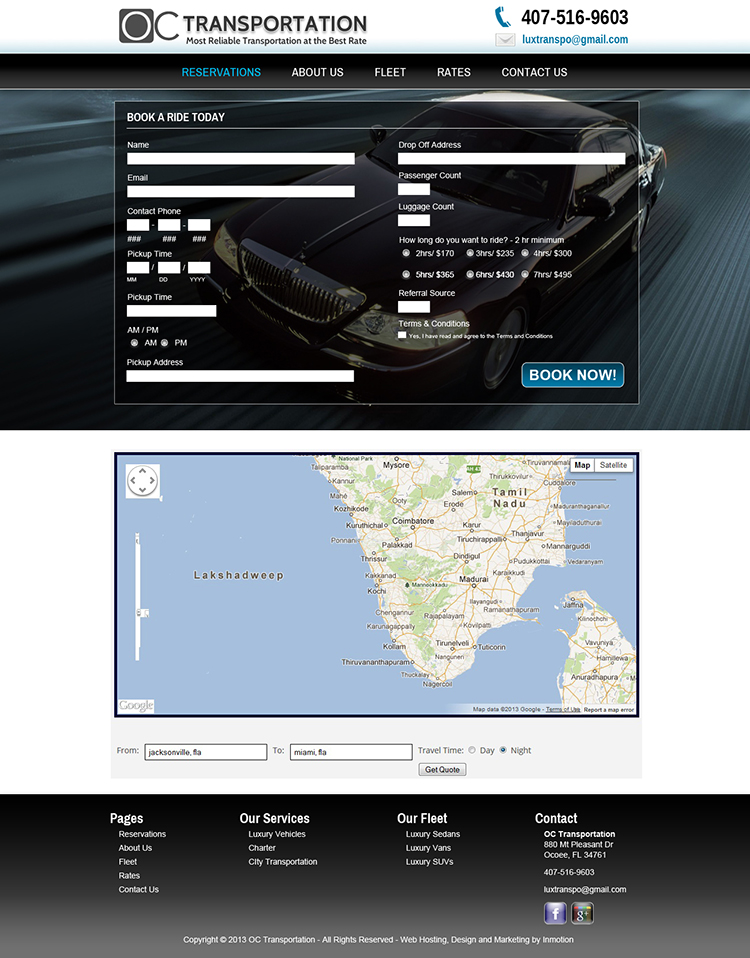Click the phone icon in header
The height and width of the screenshot is (958, 750).
click(x=503, y=16)
